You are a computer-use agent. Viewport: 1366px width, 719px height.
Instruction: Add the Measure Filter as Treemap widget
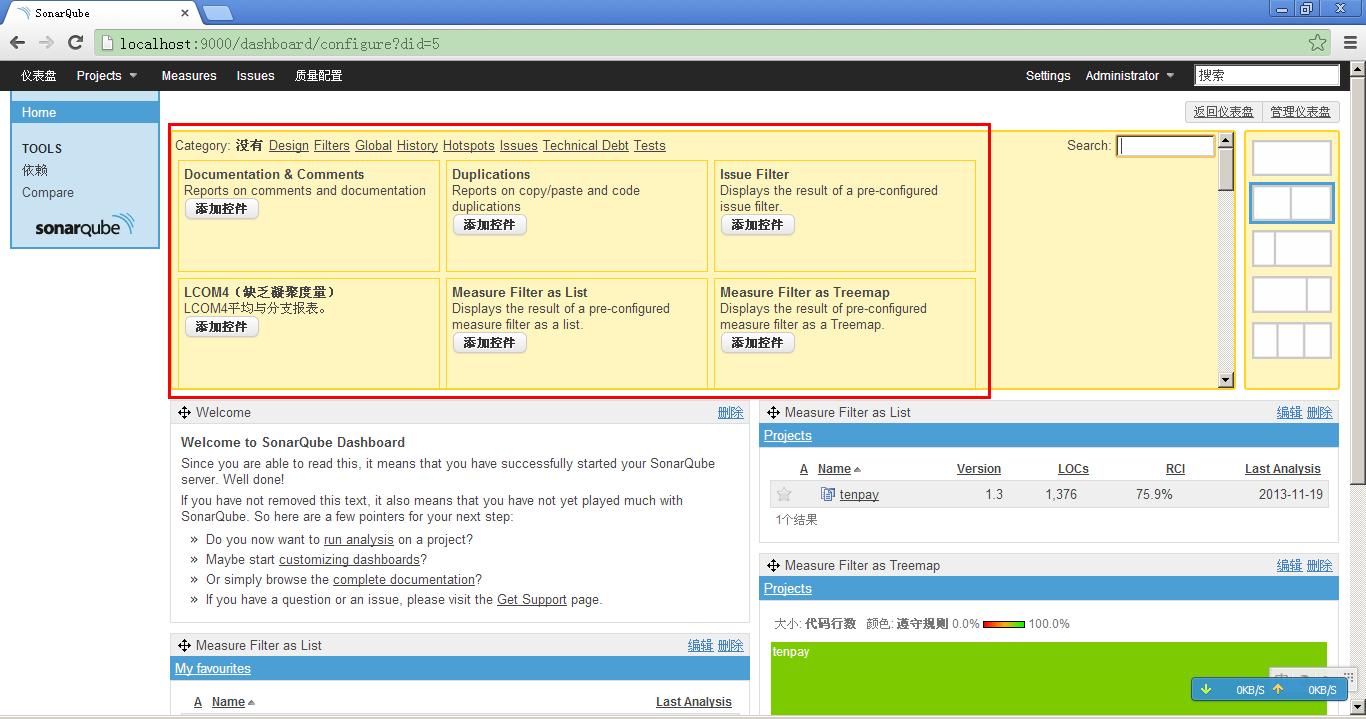[x=758, y=343]
